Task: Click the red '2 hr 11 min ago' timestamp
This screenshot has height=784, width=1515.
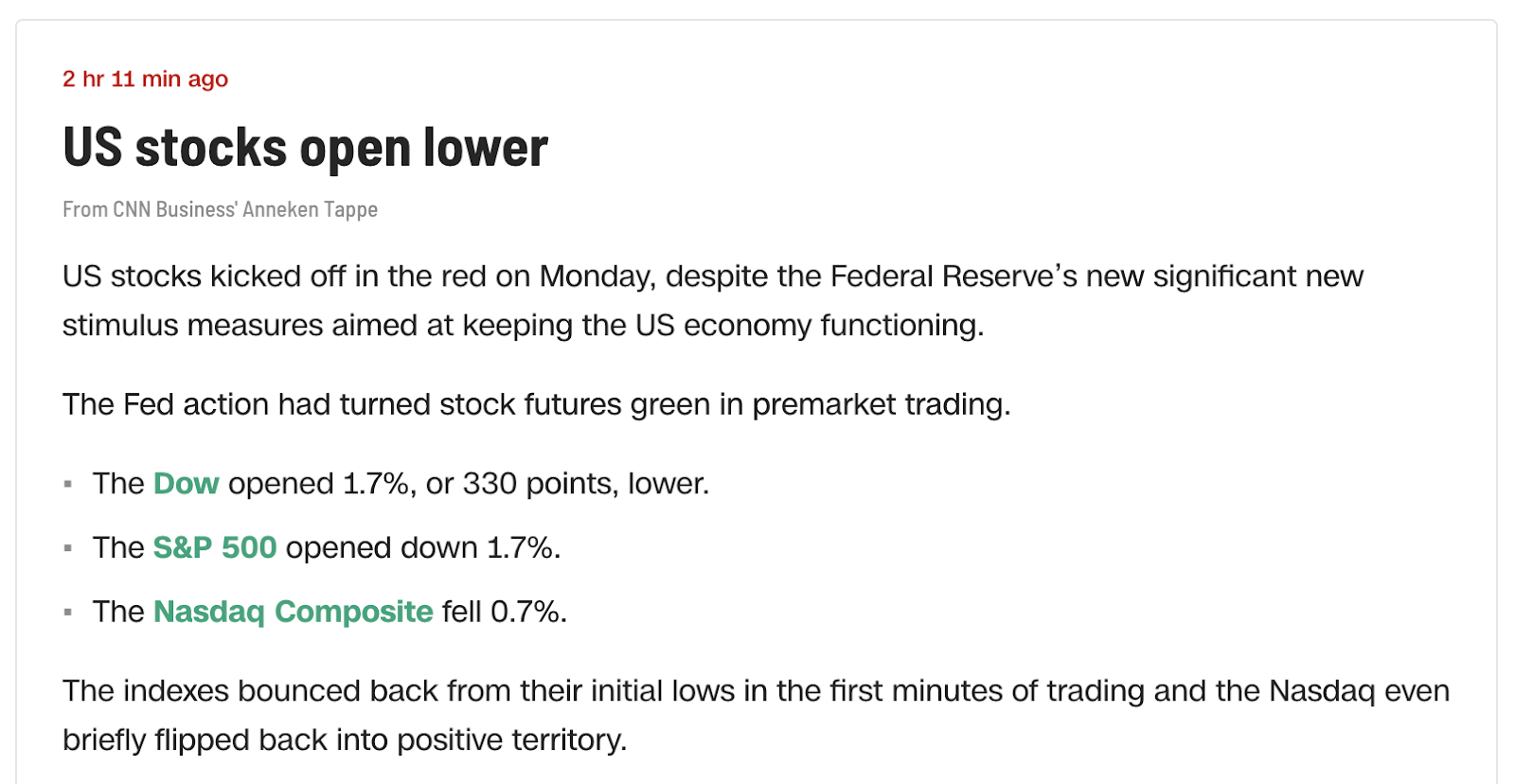Action: 145,80
